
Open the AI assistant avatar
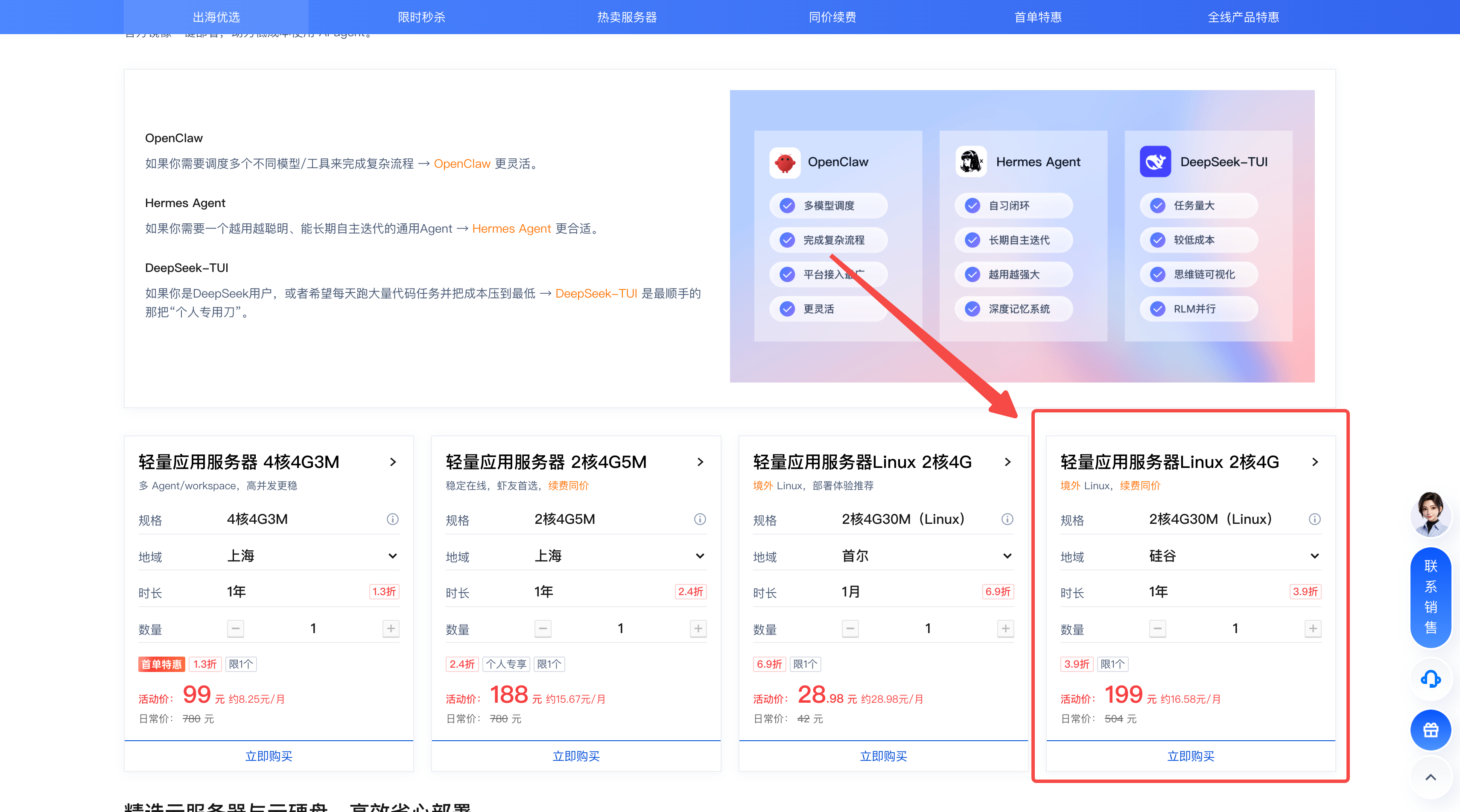coord(1431,514)
